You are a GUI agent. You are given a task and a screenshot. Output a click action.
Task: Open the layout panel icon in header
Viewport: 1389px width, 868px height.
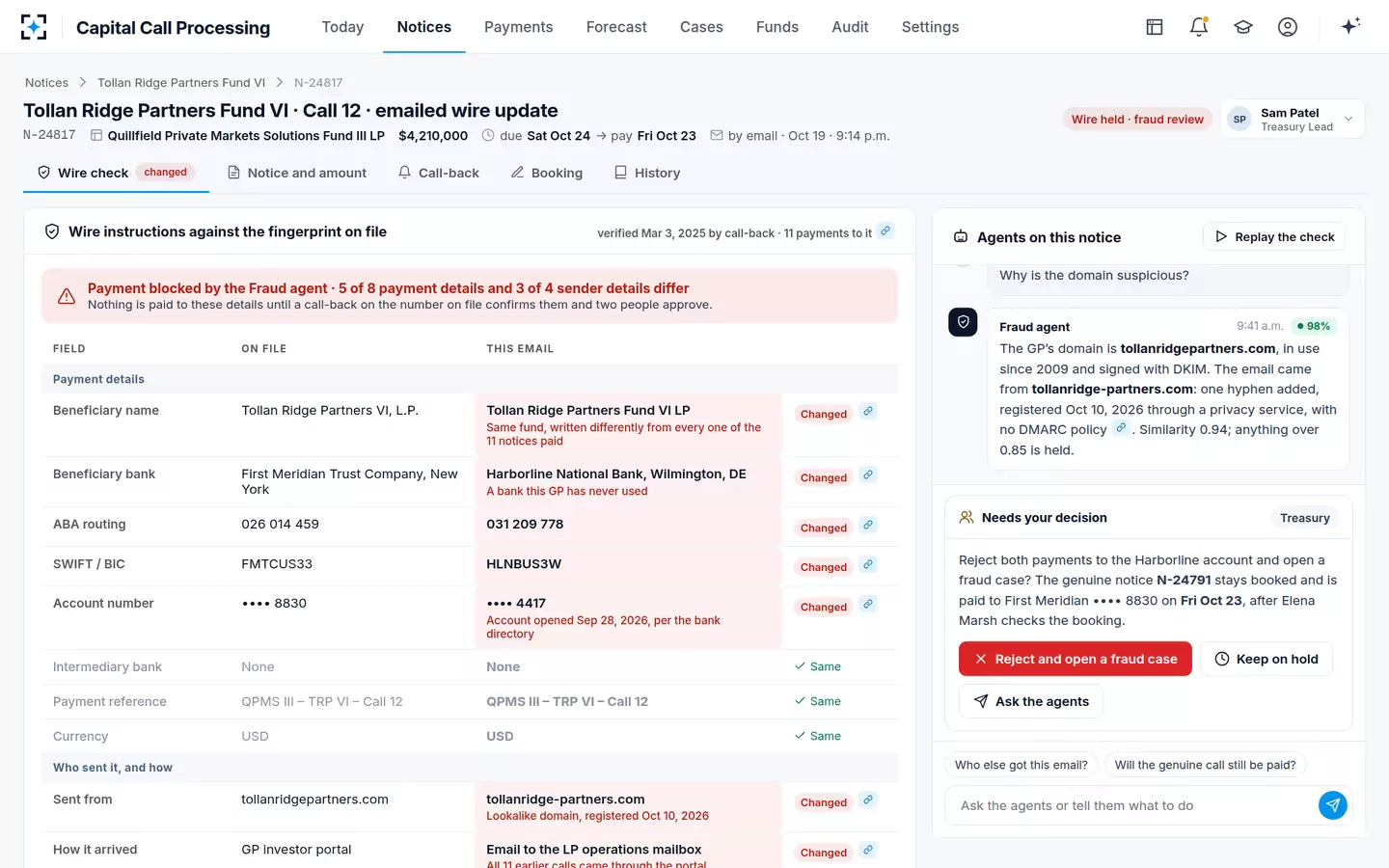point(1155,27)
